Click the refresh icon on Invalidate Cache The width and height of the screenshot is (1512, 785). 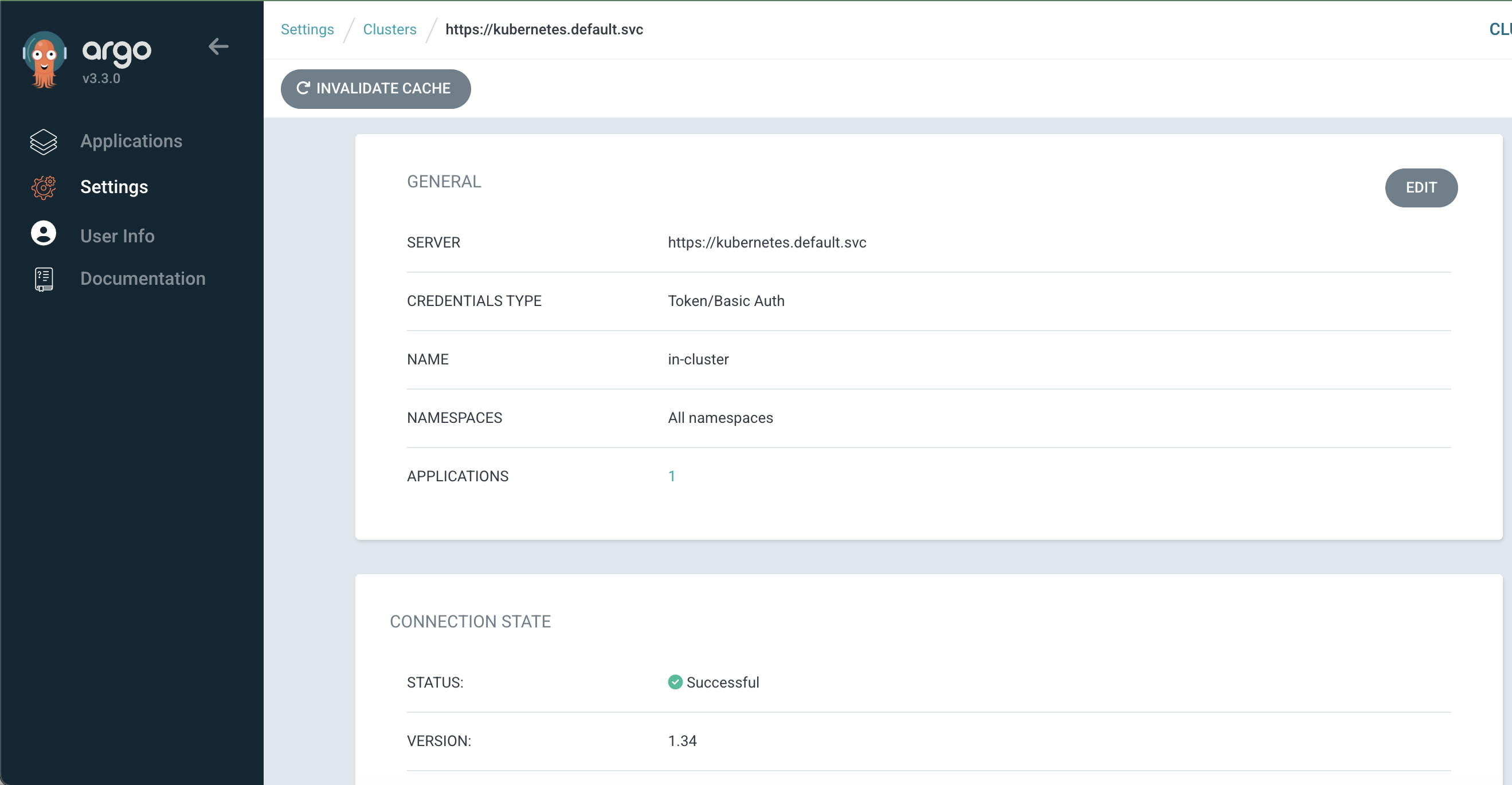coord(303,88)
